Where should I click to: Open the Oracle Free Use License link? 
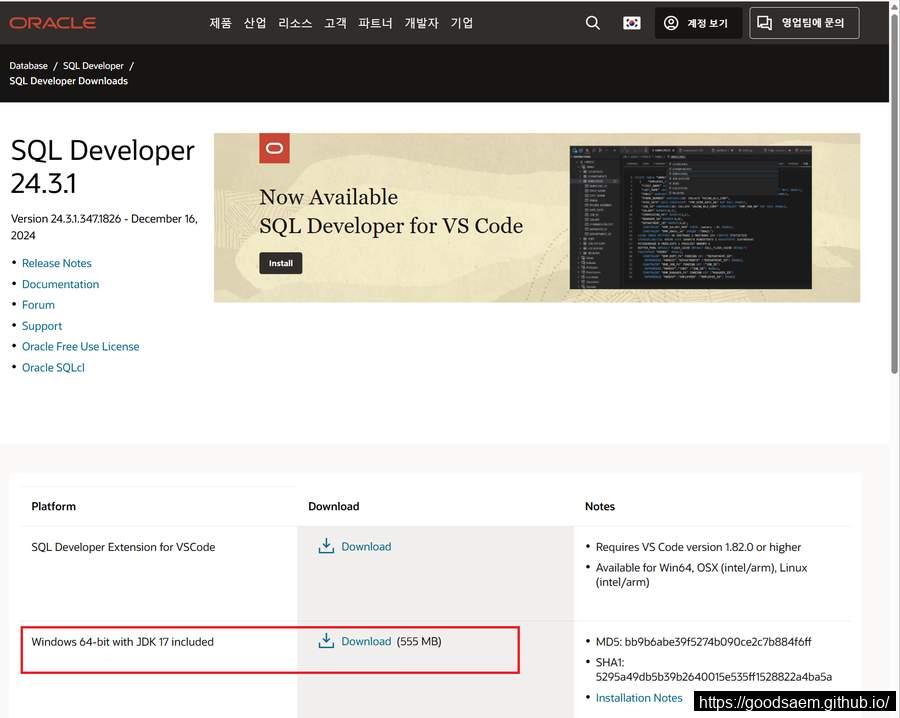pyautogui.click(x=80, y=347)
